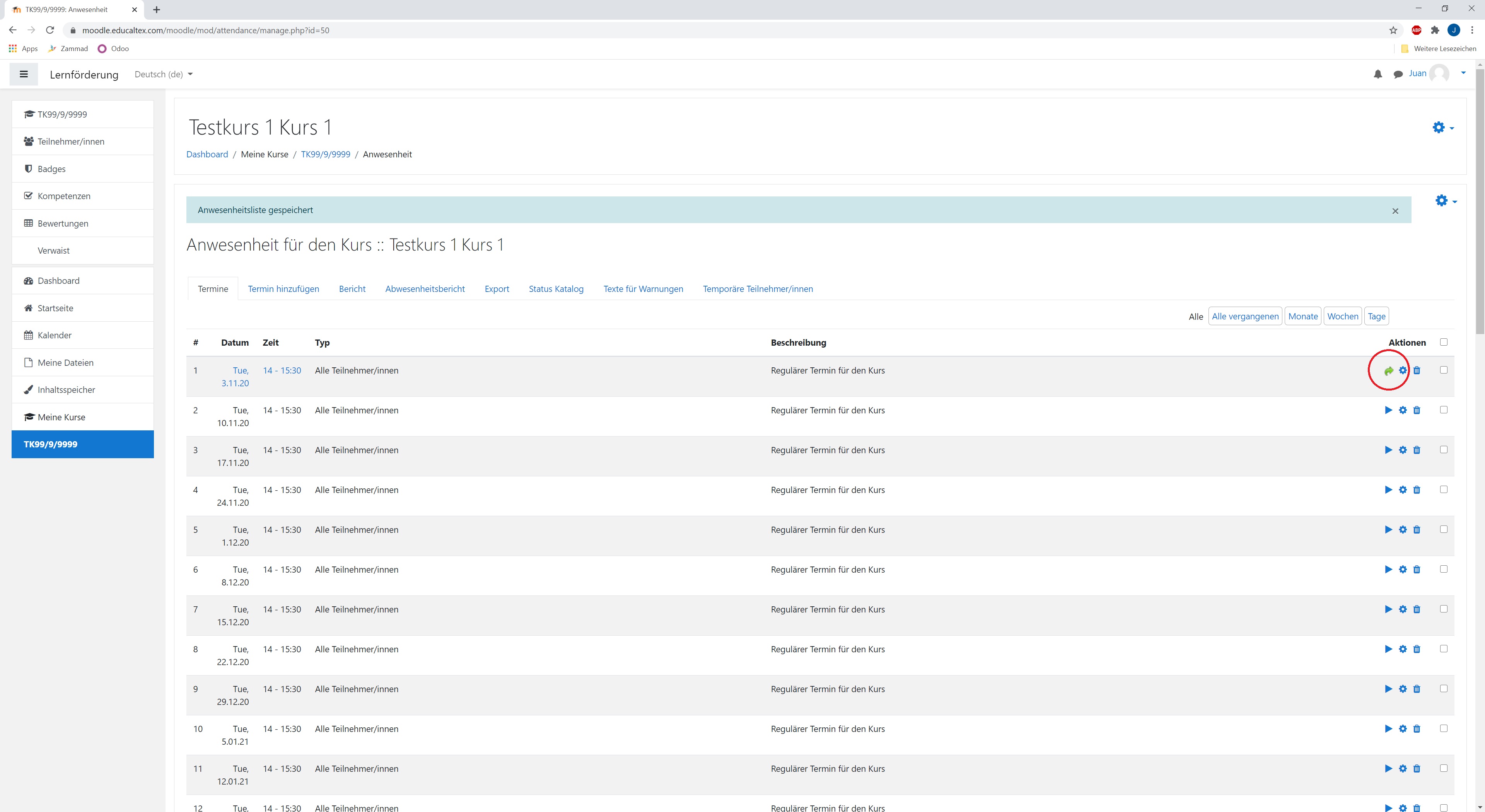This screenshot has width=1485, height=812.
Task: Filter sessions by Tage
Action: coord(1376,316)
